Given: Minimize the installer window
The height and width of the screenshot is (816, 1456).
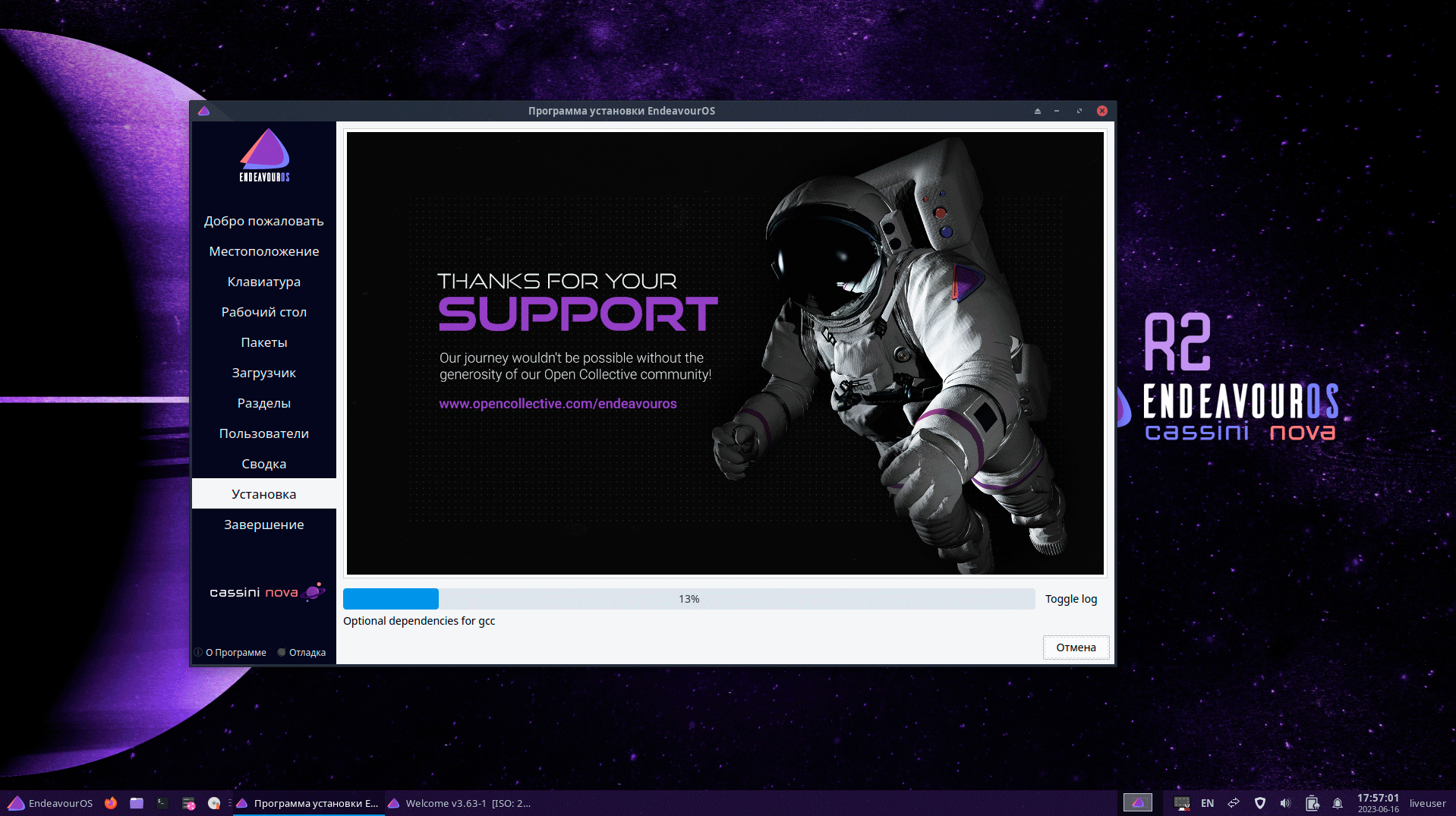Looking at the screenshot, I should point(1057,111).
